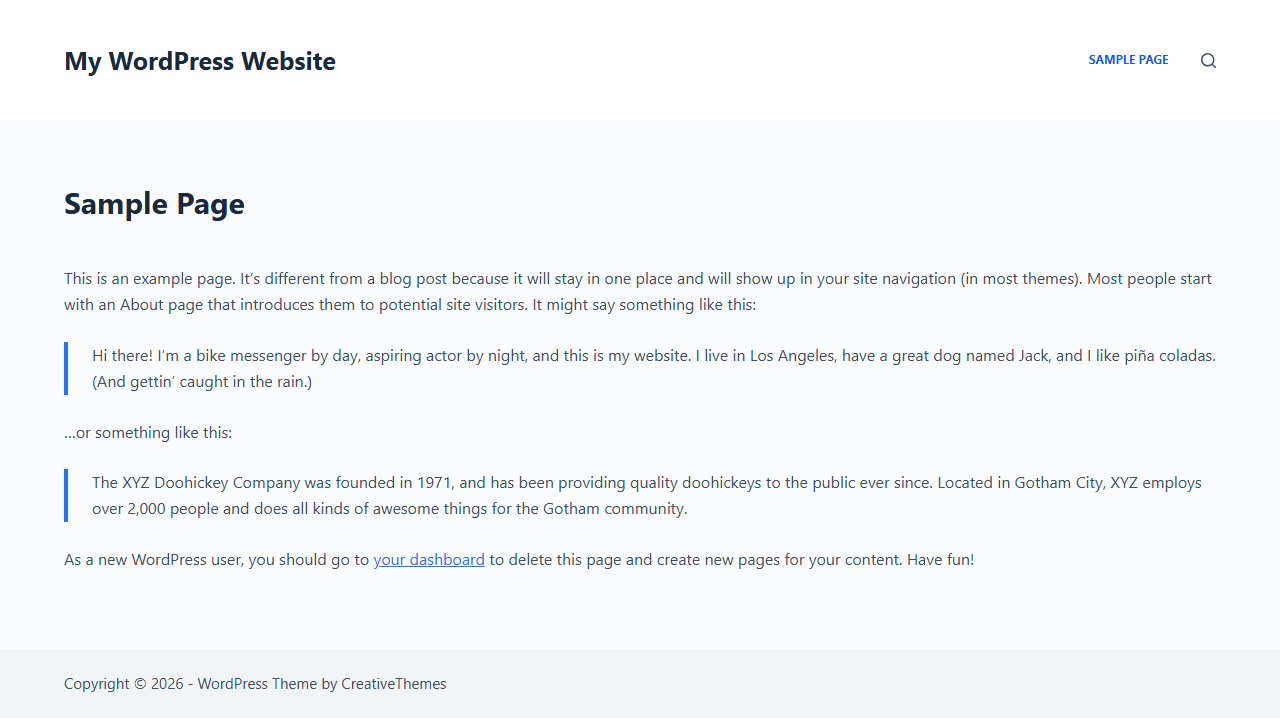Activate site search via the header icon
This screenshot has width=1280, height=718.
(1207, 60)
